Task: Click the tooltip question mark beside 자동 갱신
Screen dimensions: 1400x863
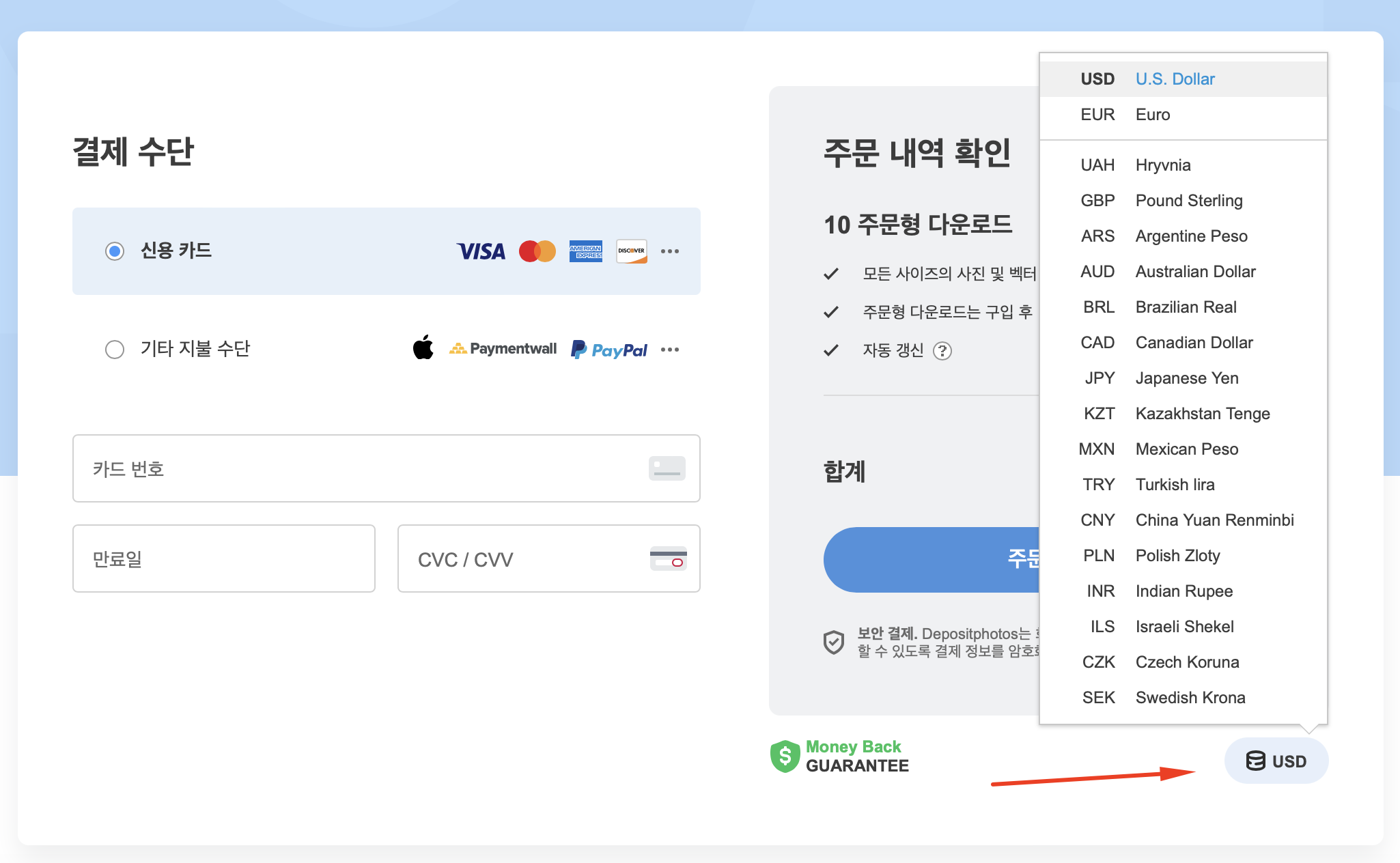Action: 944,351
